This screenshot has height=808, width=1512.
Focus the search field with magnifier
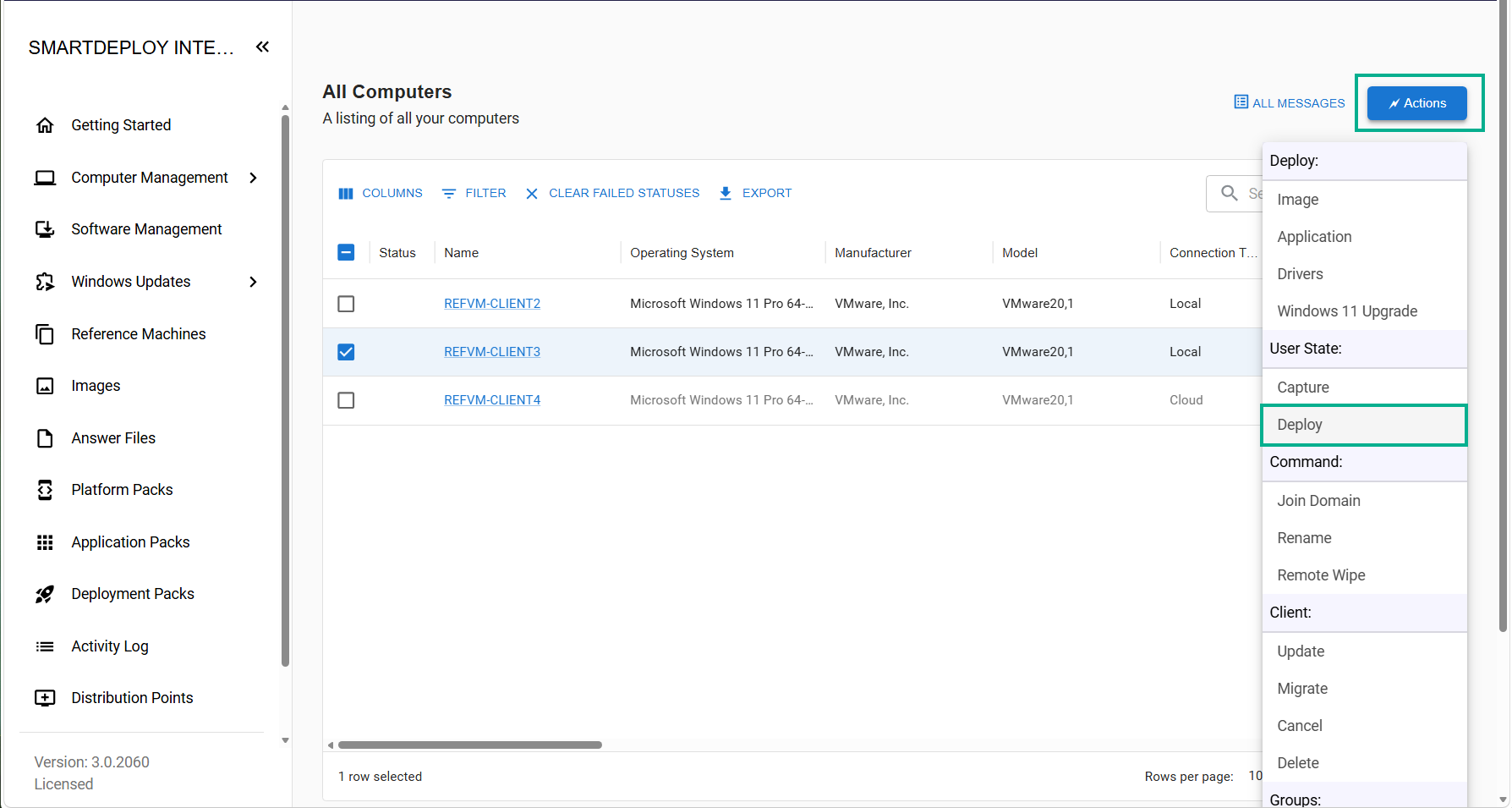[1235, 193]
